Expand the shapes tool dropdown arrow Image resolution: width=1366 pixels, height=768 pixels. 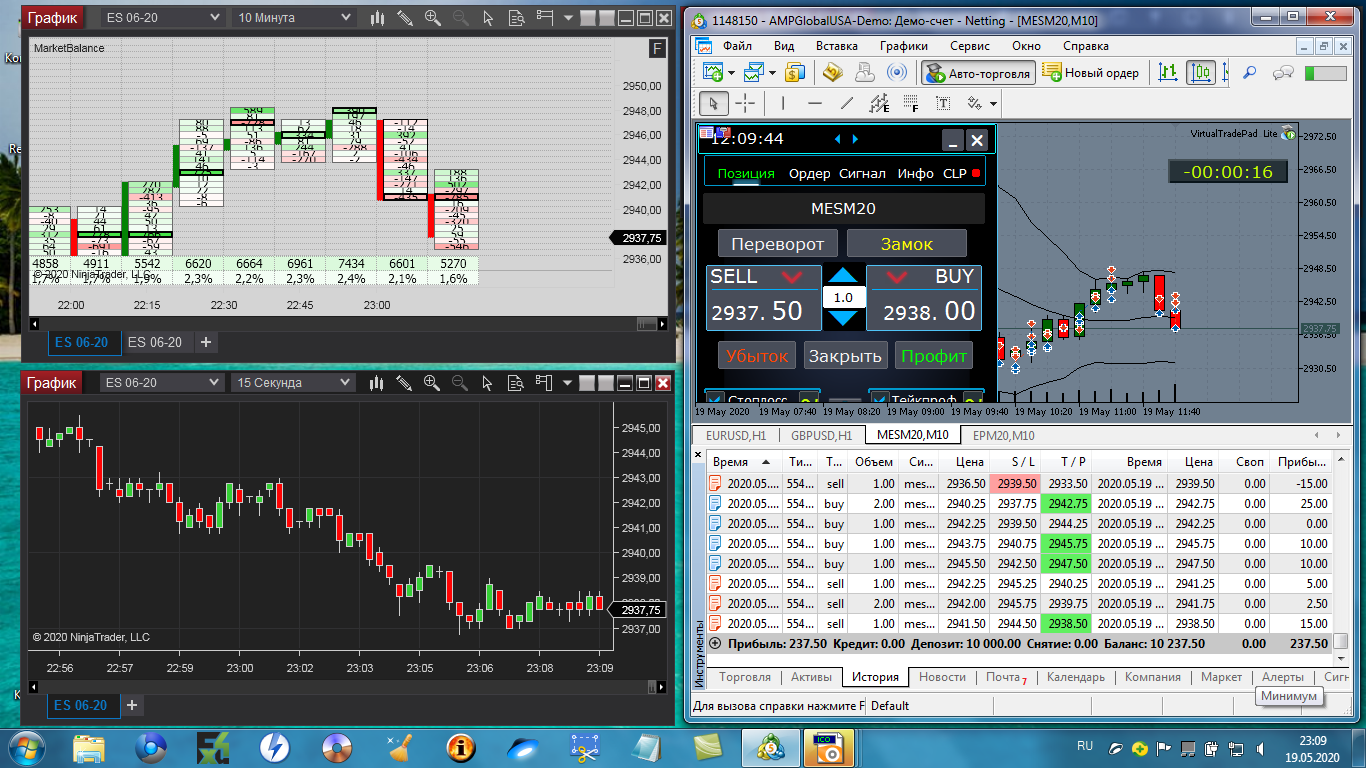(x=993, y=104)
